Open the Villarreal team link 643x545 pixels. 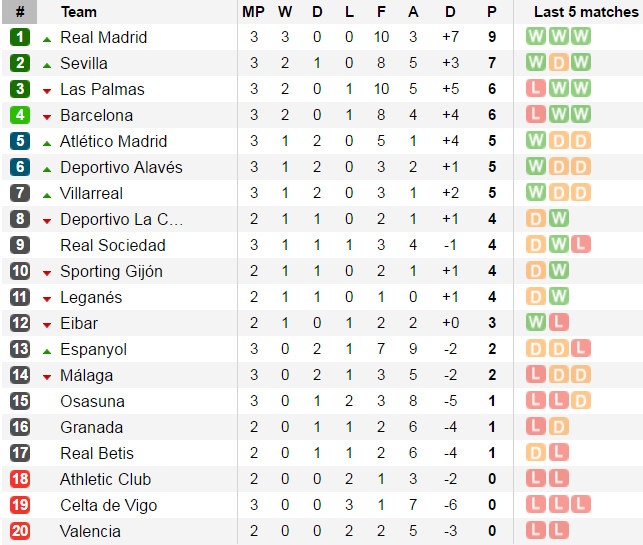pyautogui.click(x=92, y=193)
